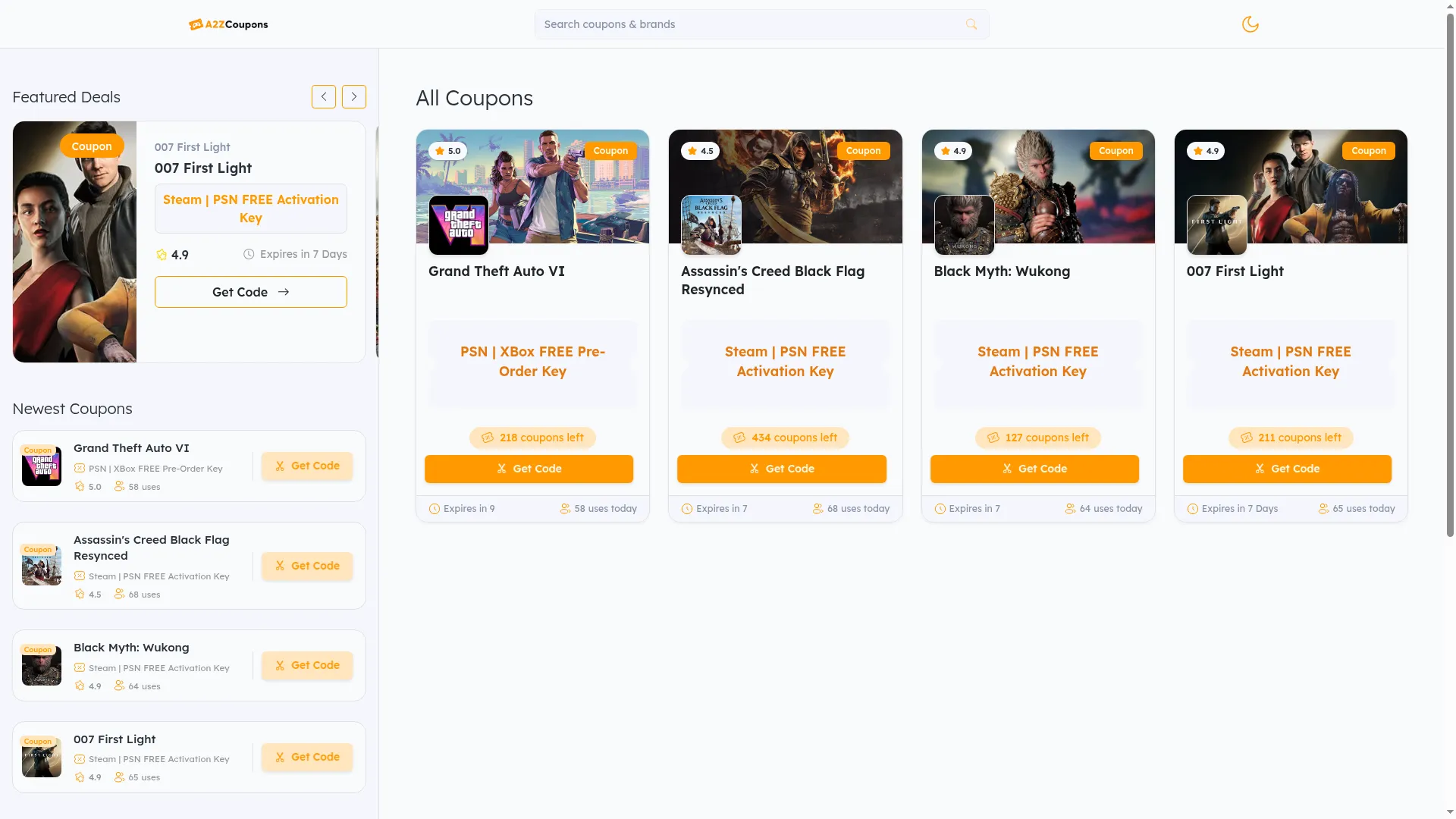This screenshot has height=819, width=1456.
Task: Click Black Myth: Wukong title in Newest Coupons
Action: [131, 648]
